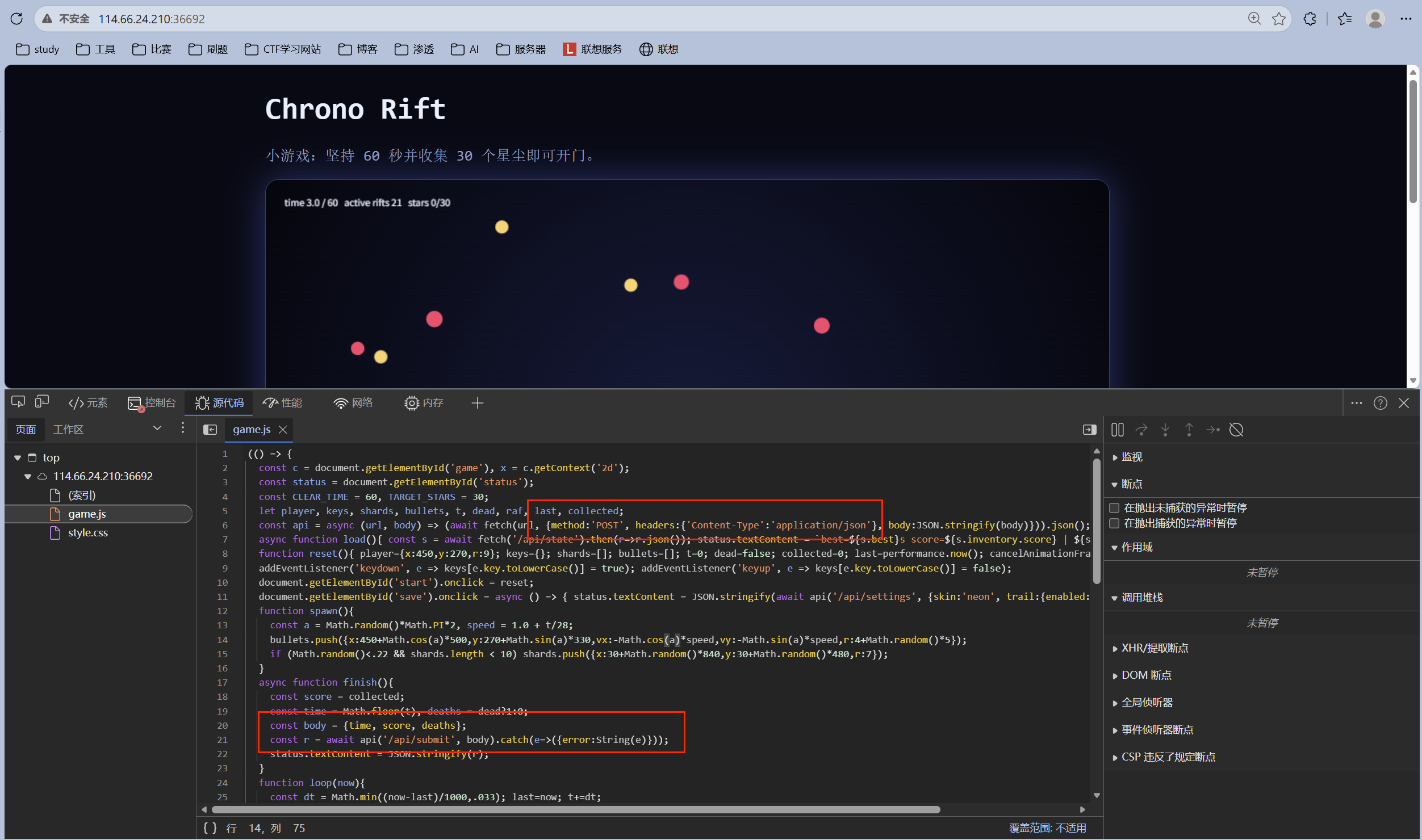Open the study bookmarks folder
This screenshot has width=1422, height=840.
click(x=37, y=49)
